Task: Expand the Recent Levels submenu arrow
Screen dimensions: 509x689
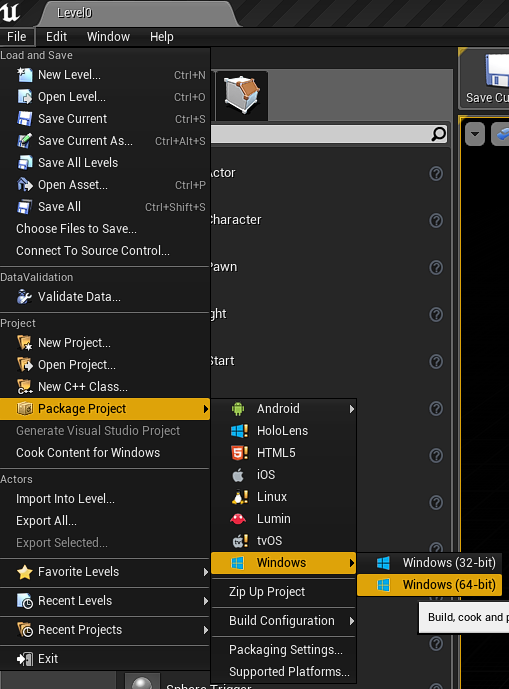Action: pos(205,601)
